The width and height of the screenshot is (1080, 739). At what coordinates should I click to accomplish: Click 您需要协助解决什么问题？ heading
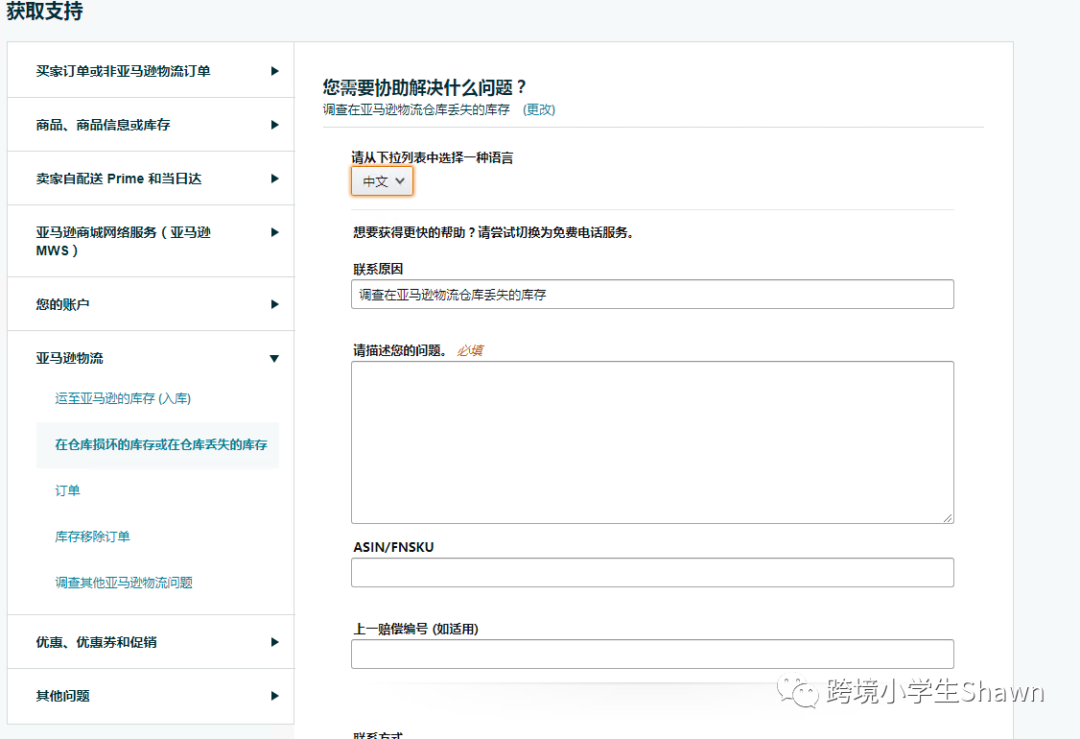pos(425,87)
